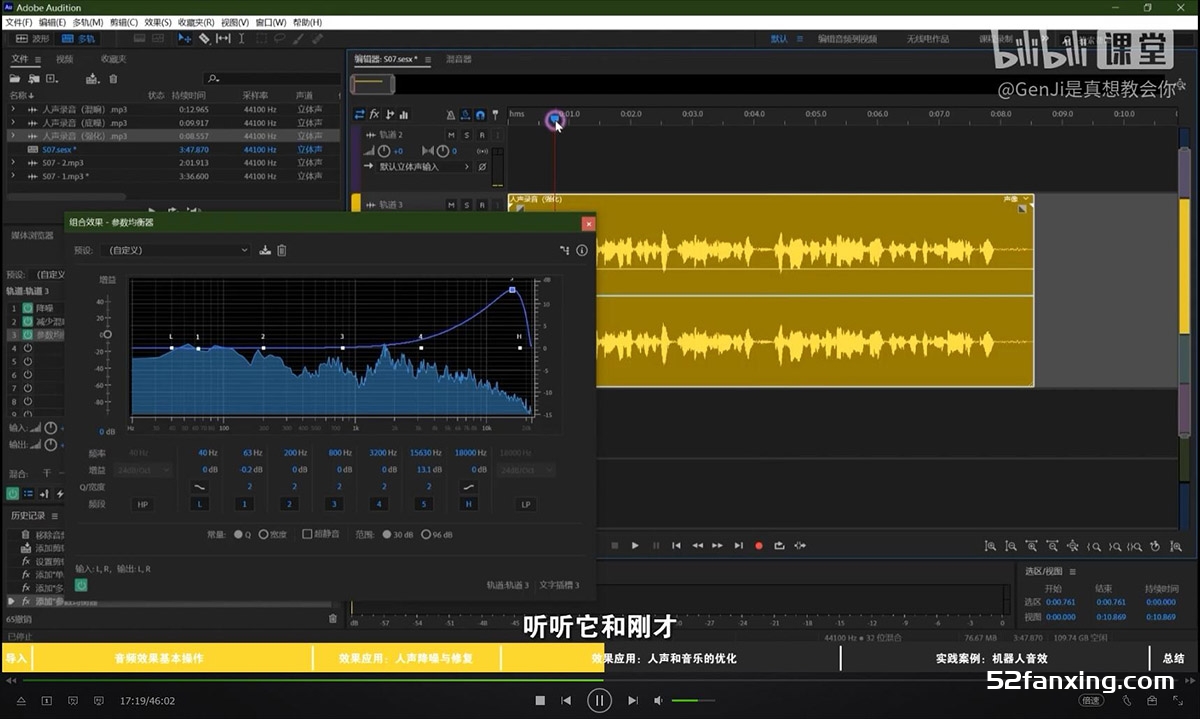Adjust the video player volume slider
The image size is (1200, 719).
(x=692, y=701)
